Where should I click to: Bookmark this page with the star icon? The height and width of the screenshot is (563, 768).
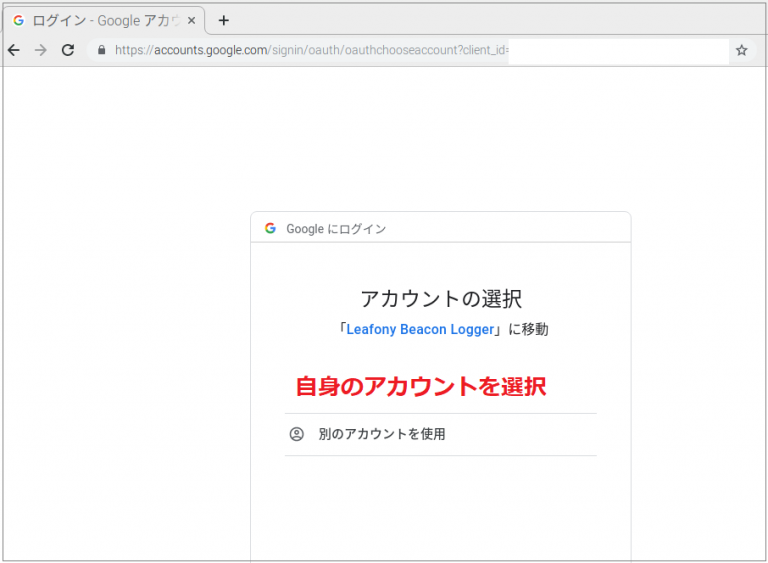point(742,50)
